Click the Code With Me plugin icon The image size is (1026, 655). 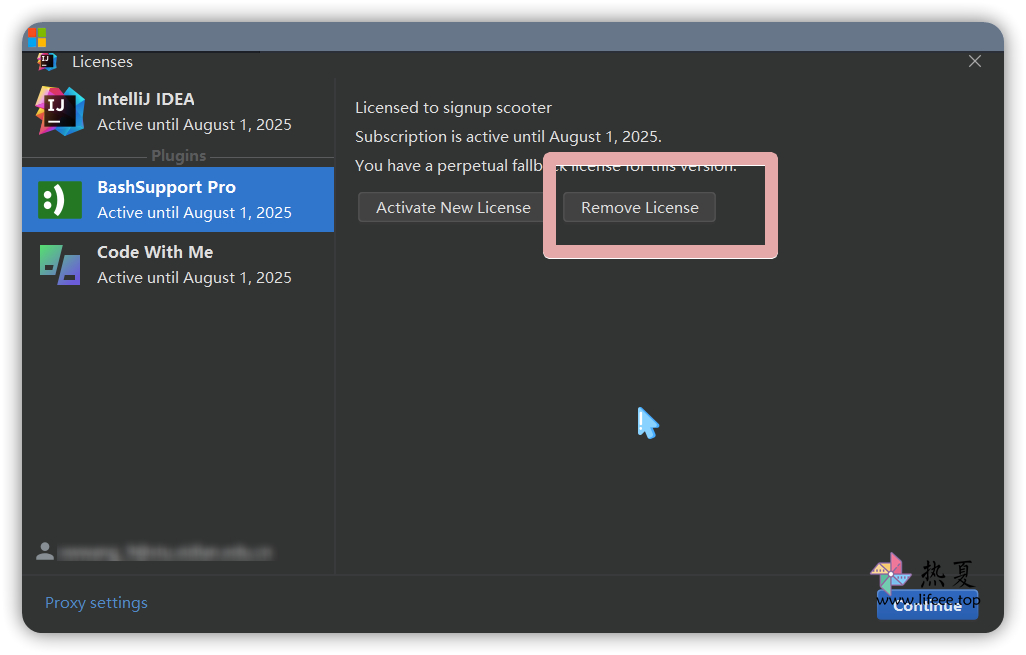(x=59, y=265)
